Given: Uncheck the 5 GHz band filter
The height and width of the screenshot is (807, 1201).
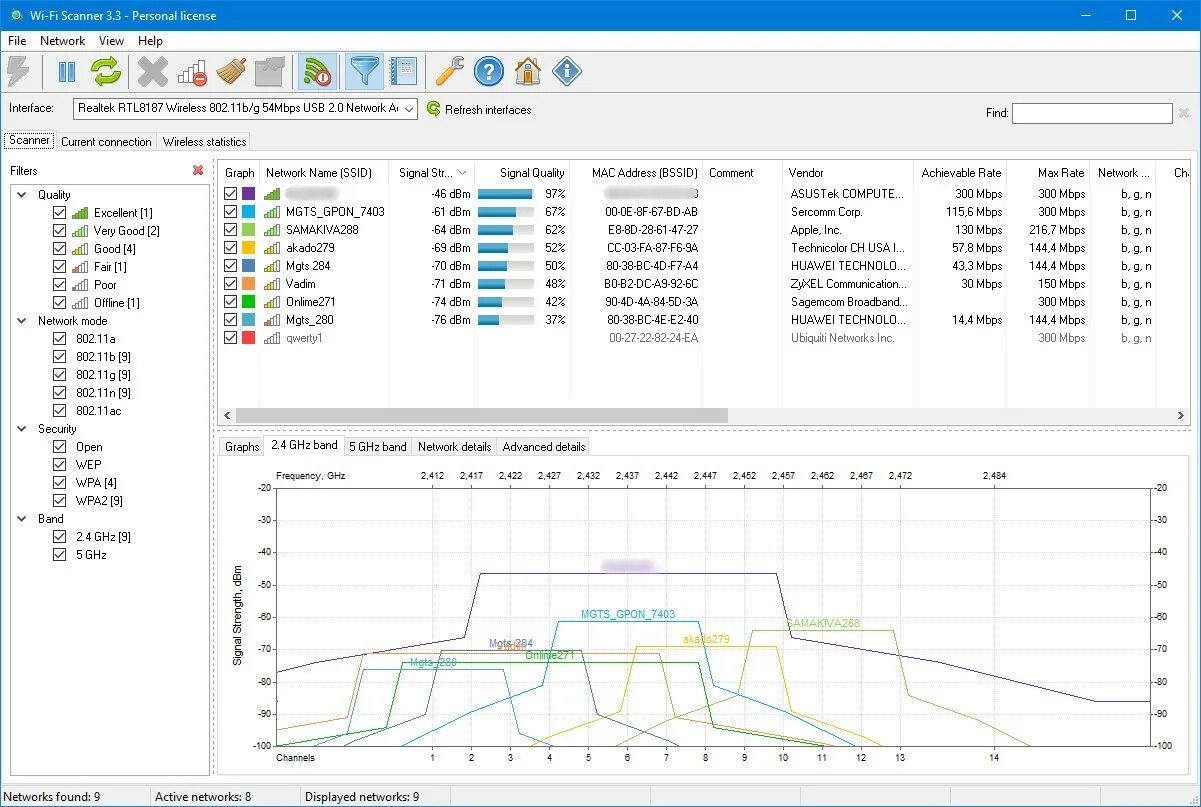Looking at the screenshot, I should click(x=60, y=555).
